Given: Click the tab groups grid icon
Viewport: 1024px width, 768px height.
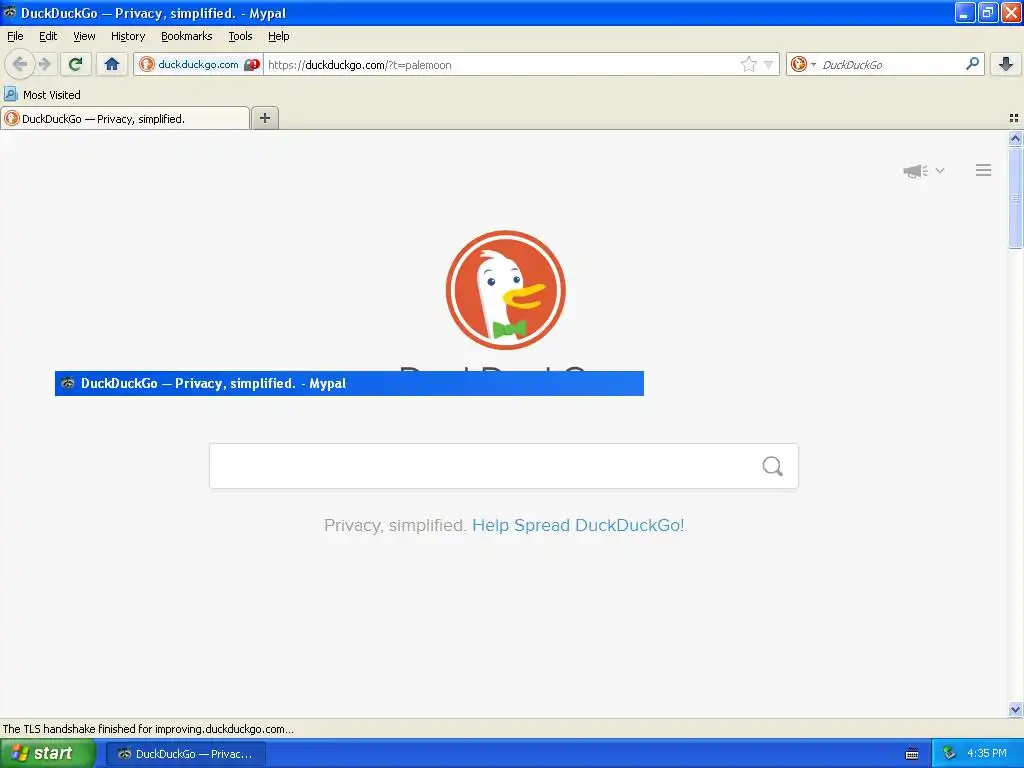Looking at the screenshot, I should pos(1014,118).
